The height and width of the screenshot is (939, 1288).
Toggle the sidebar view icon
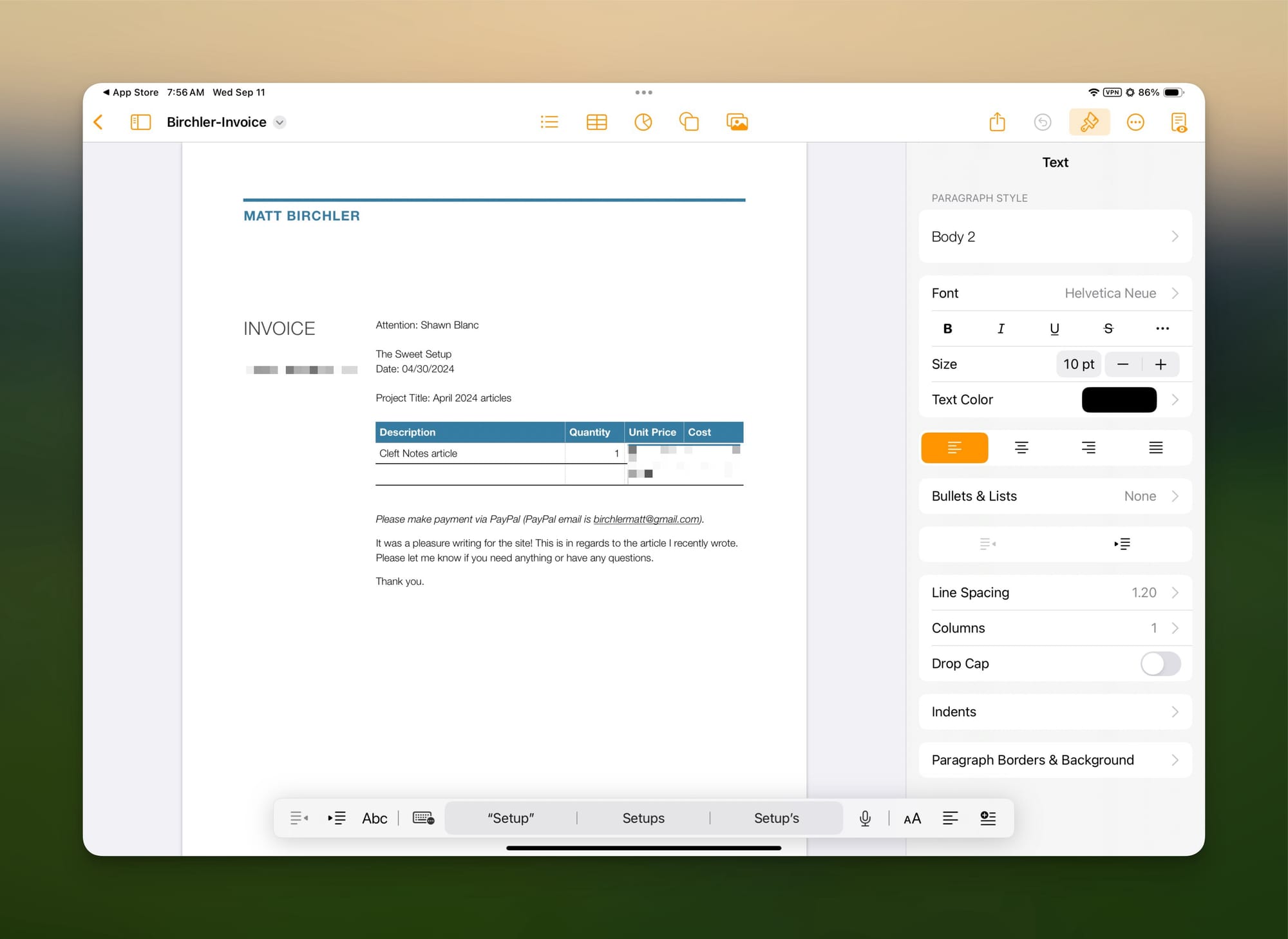(140, 122)
